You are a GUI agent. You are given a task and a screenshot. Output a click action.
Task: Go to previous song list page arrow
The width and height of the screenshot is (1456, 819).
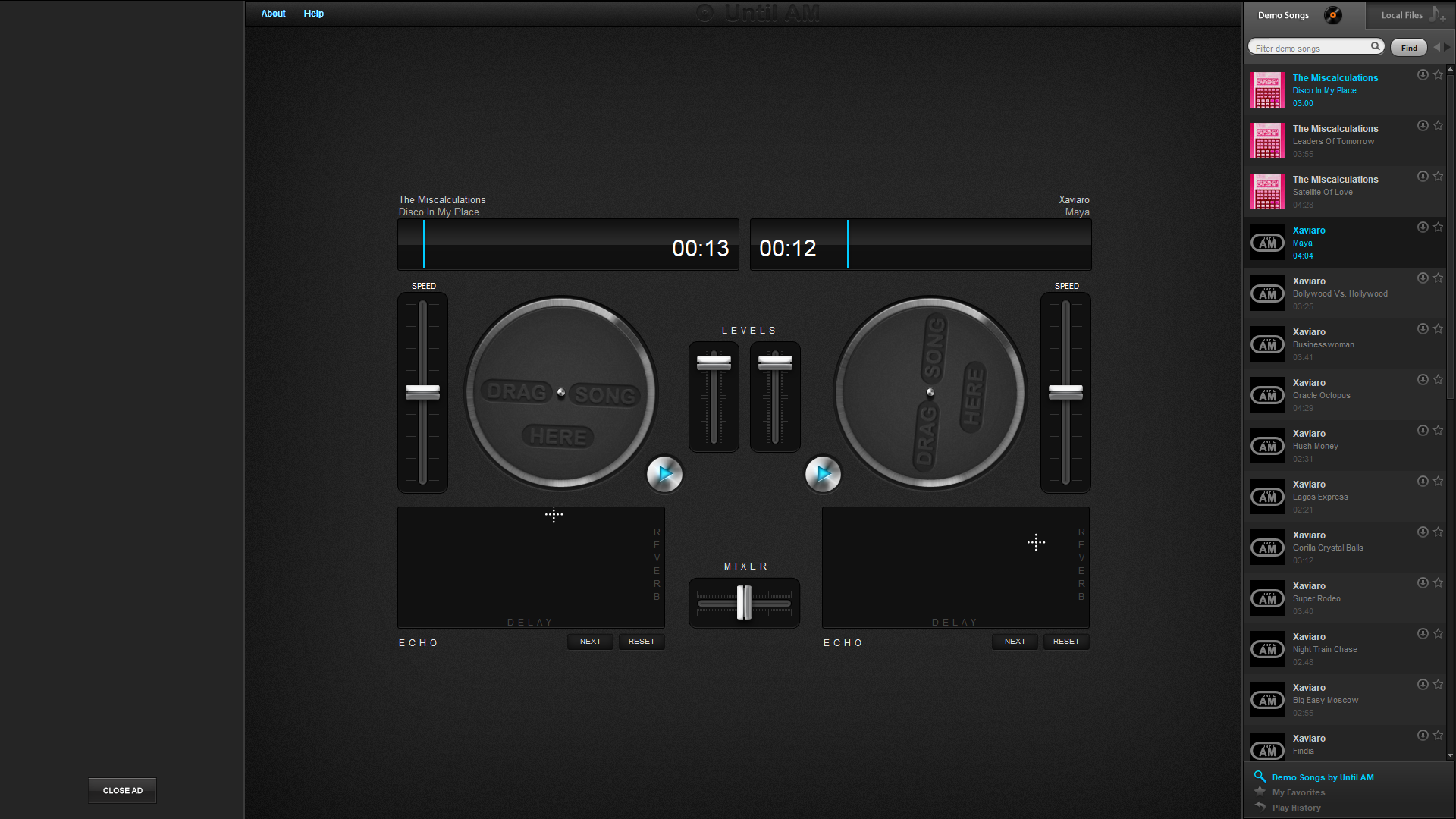[x=1436, y=47]
